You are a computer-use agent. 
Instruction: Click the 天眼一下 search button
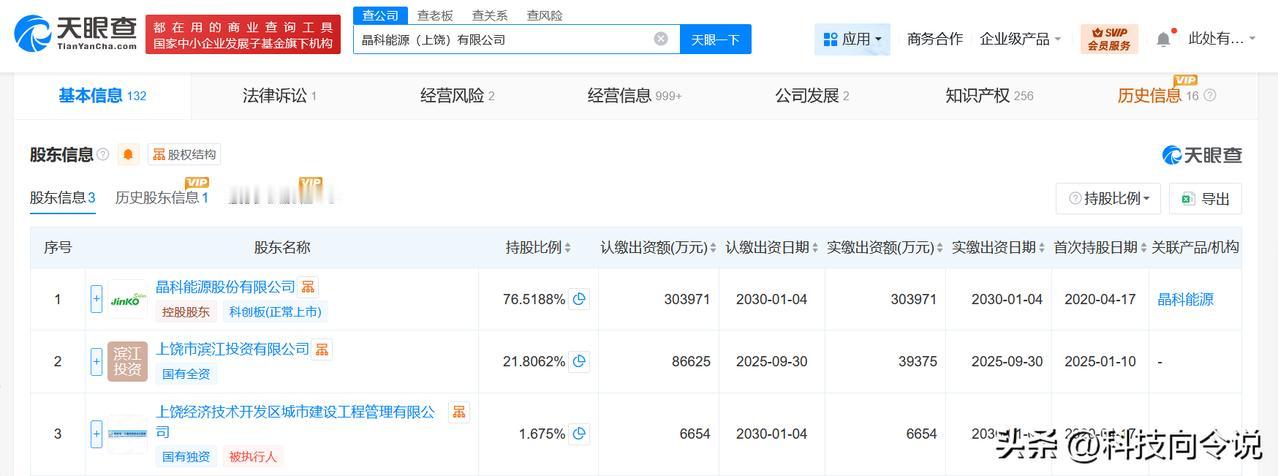pyautogui.click(x=715, y=39)
